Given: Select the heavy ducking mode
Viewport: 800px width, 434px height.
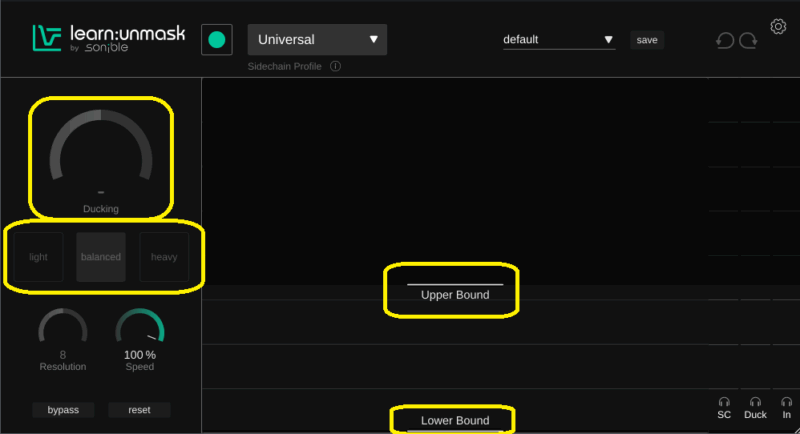Looking at the screenshot, I should pos(164,257).
